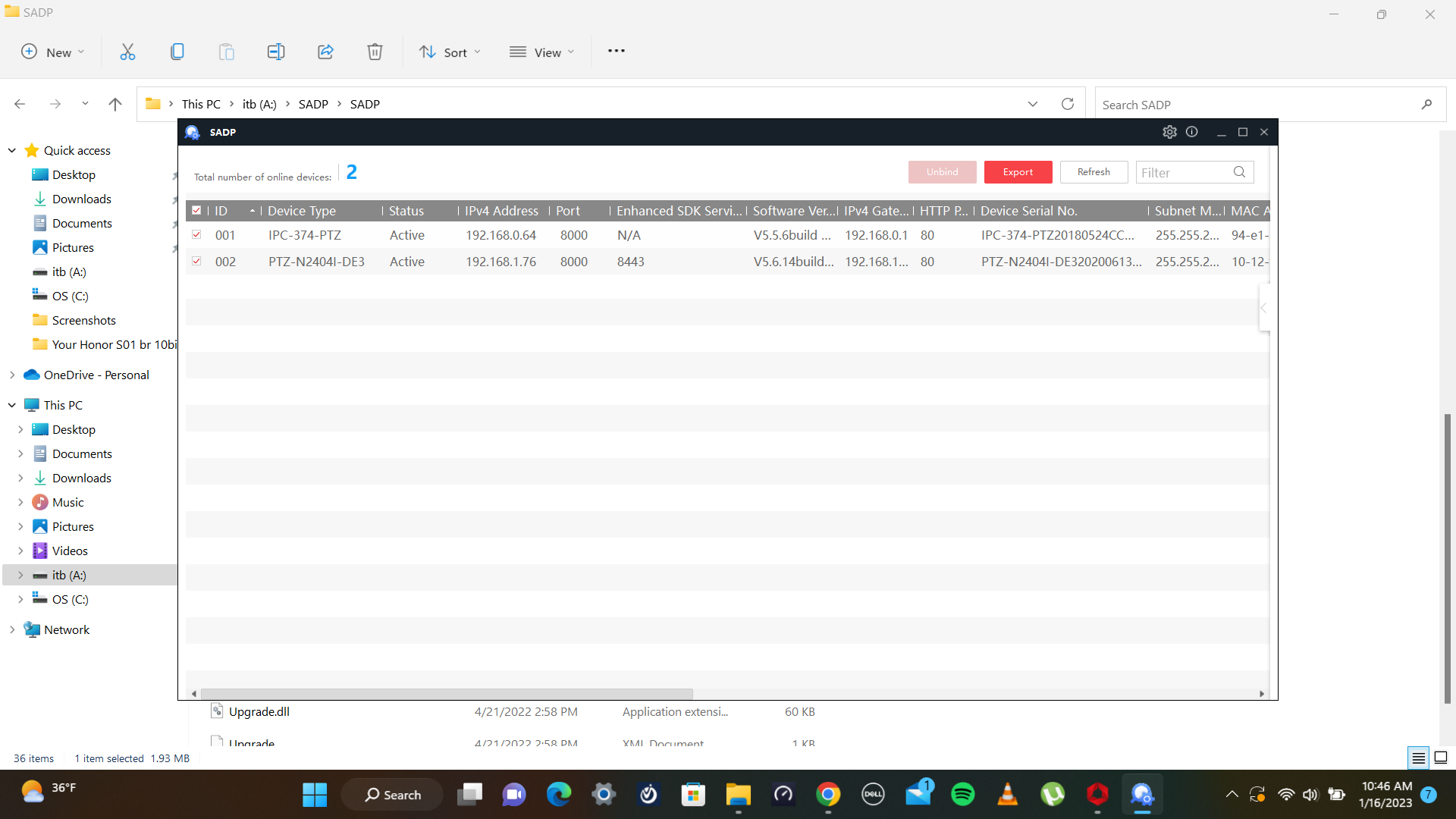Click the Share icon in toolbar

pos(325,52)
